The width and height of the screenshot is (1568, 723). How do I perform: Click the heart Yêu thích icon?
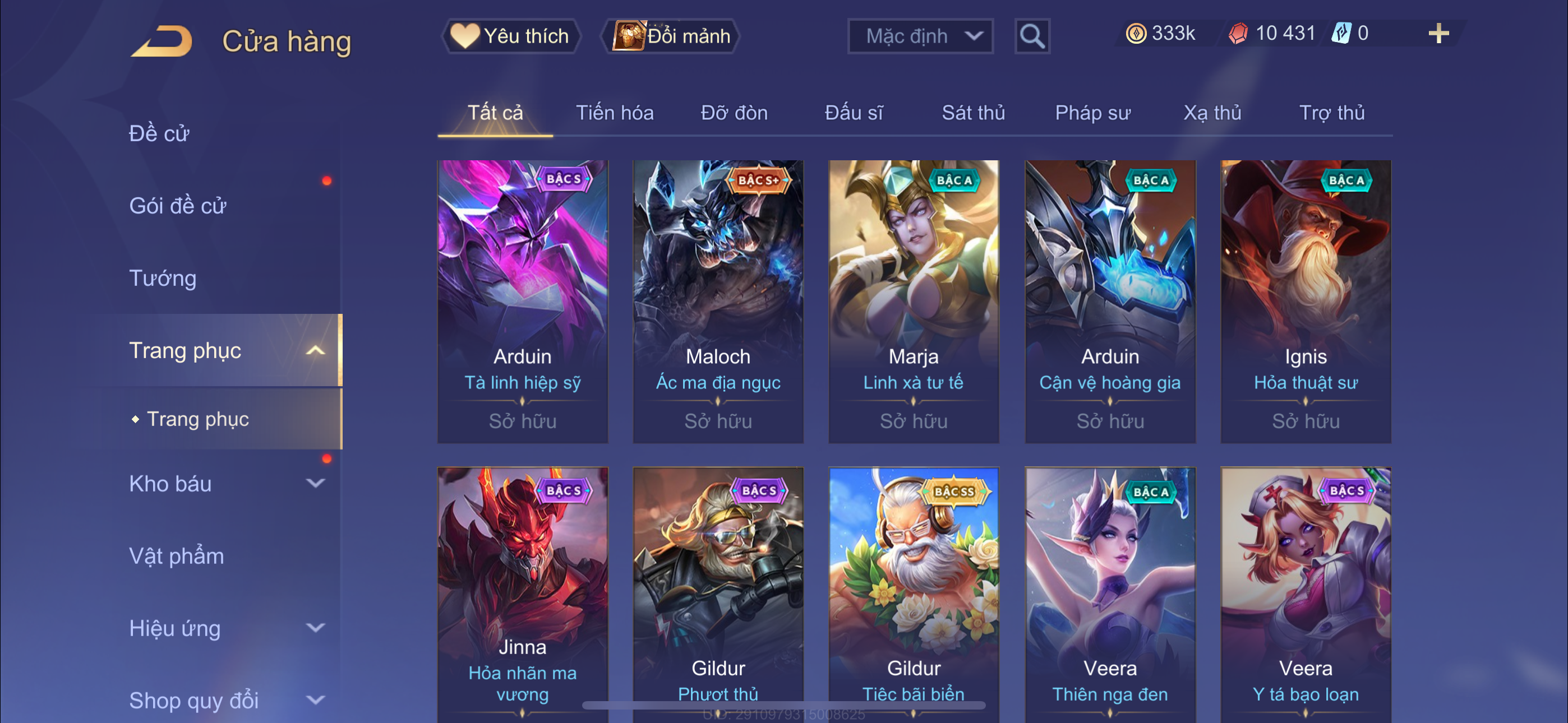465,36
